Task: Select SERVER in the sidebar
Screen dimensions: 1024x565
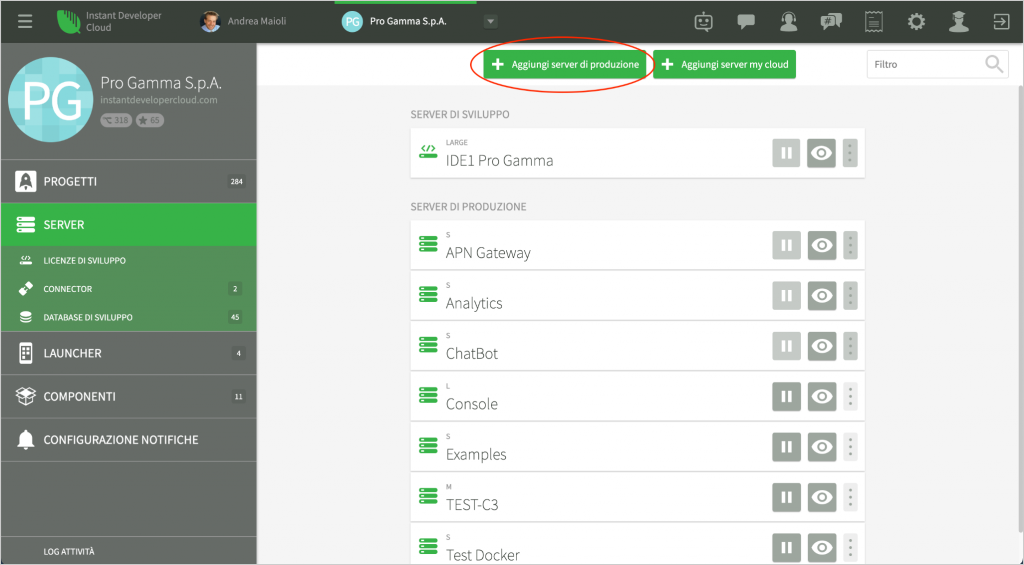Action: 129,224
